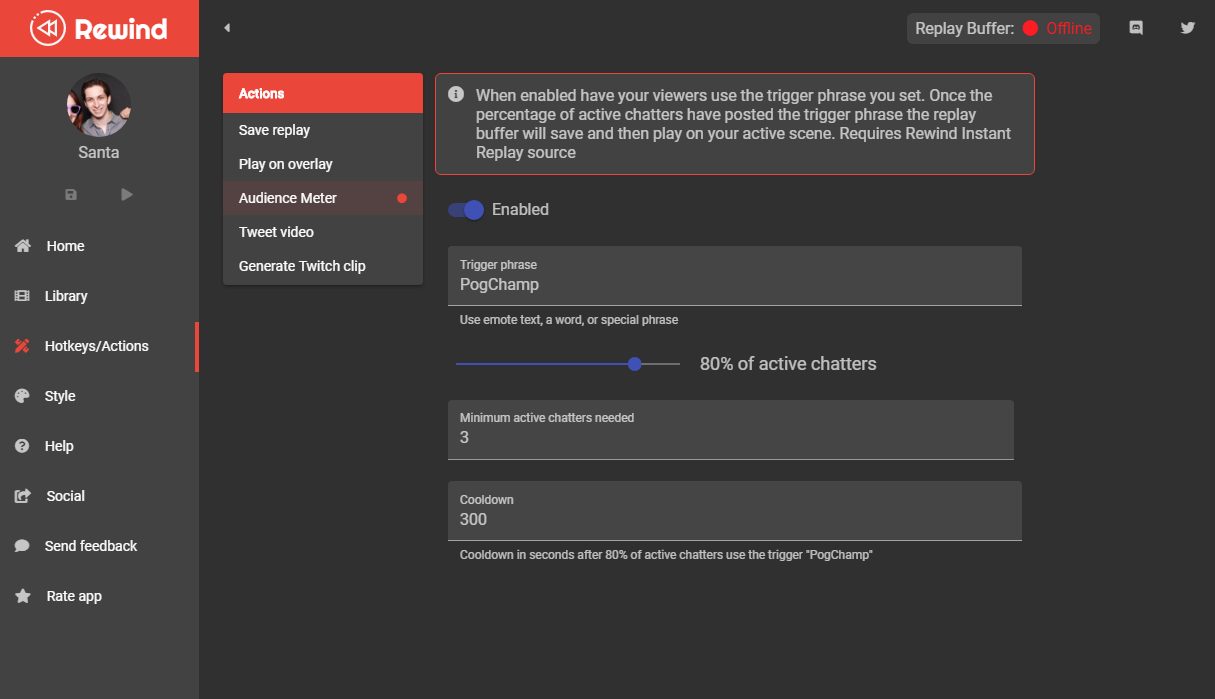Click the save icon under Santa
Viewport: 1215px width, 699px height.
click(x=71, y=194)
